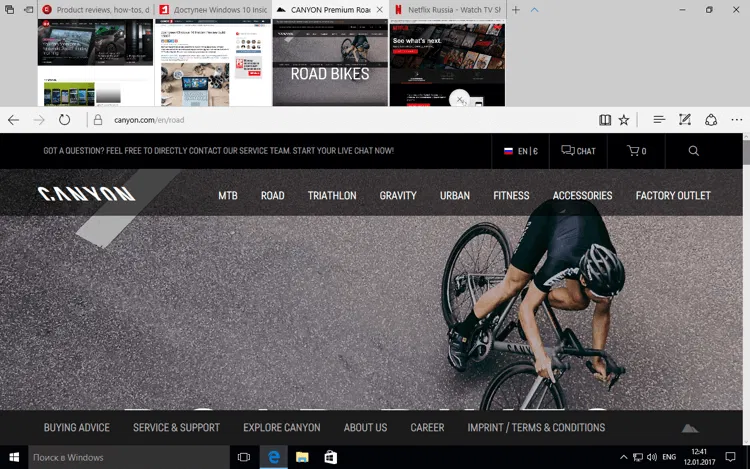The width and height of the screenshot is (750, 469).
Task: Open the Action Center notifications
Action: coord(730,458)
